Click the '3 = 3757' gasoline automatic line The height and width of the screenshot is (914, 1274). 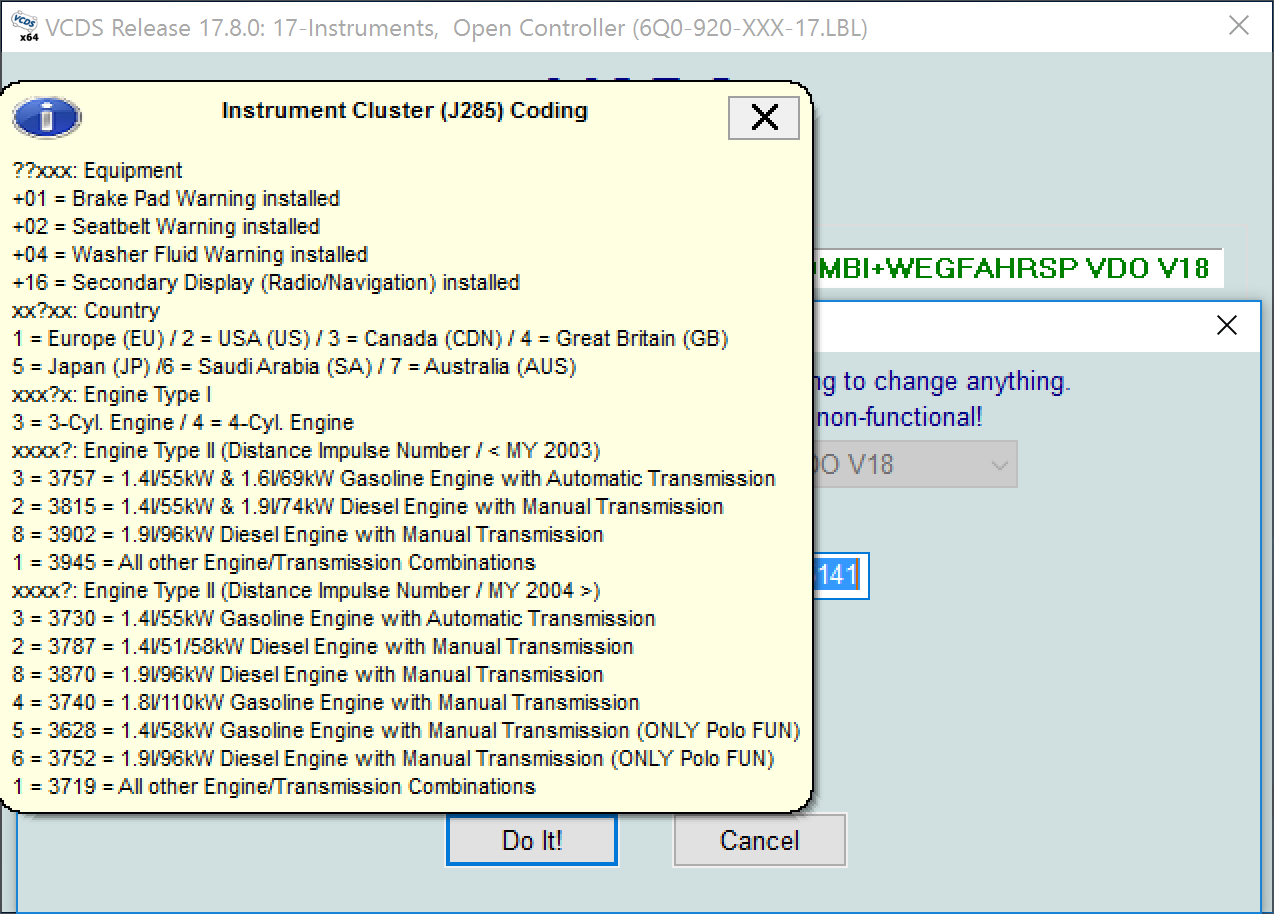394,479
